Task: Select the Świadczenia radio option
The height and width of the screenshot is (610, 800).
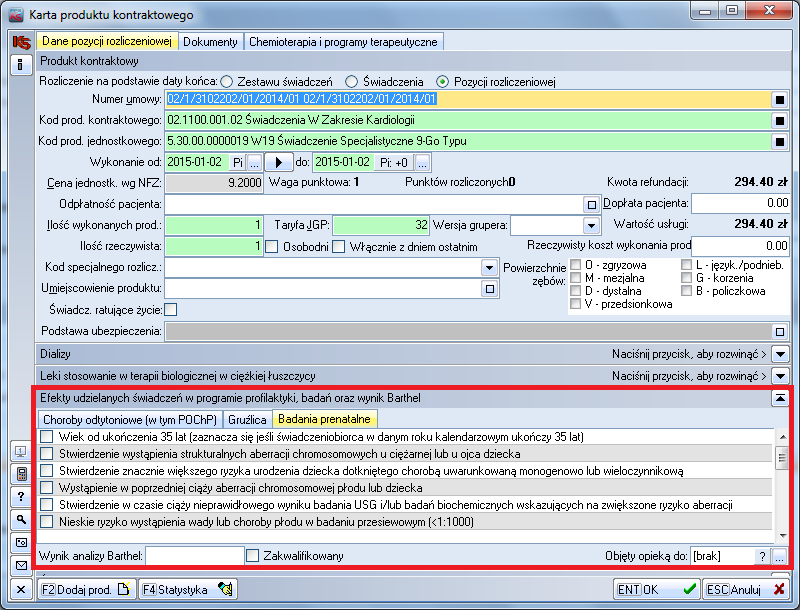Action: [352, 82]
